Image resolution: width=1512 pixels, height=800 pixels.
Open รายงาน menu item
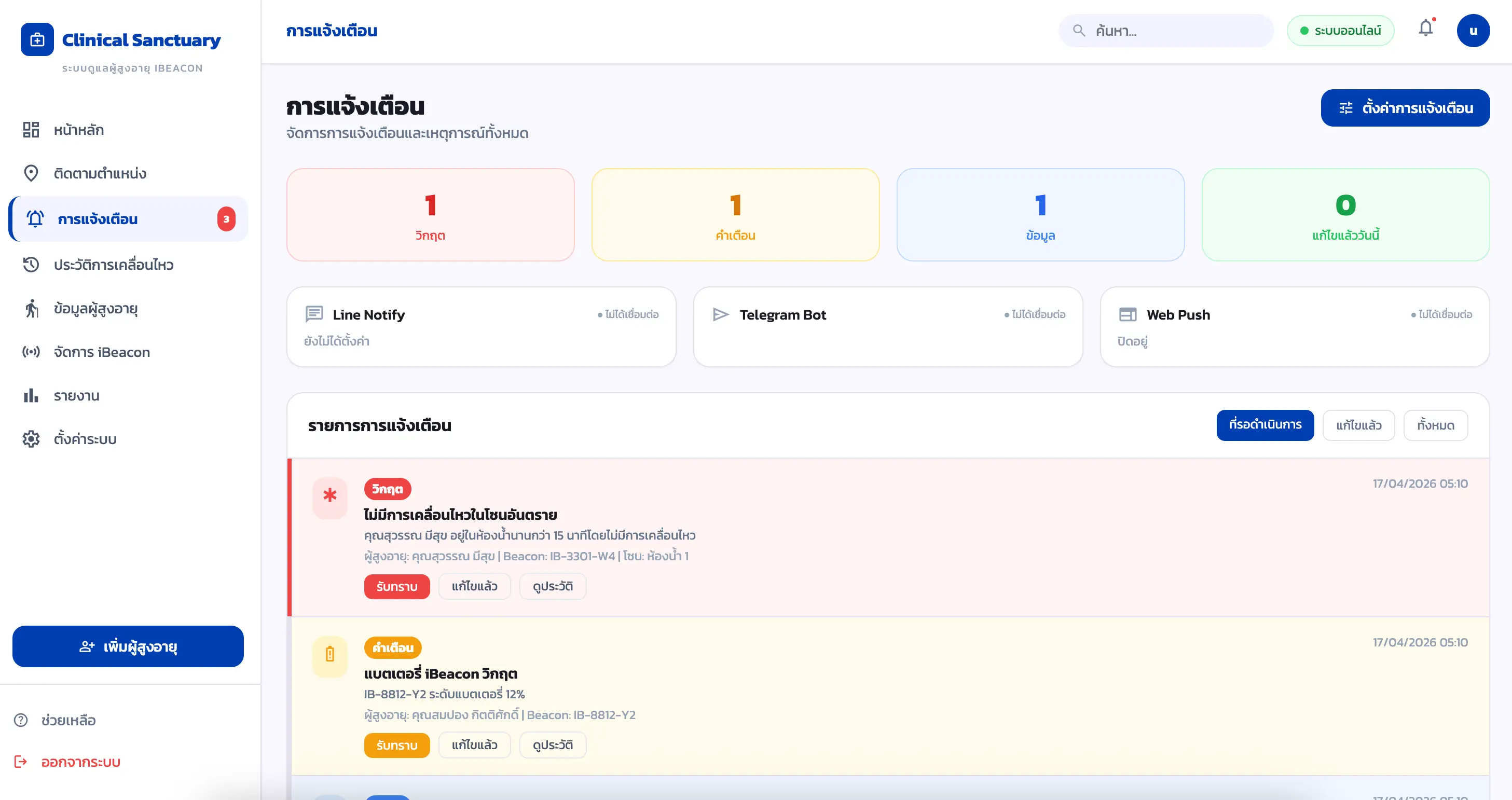(128, 396)
